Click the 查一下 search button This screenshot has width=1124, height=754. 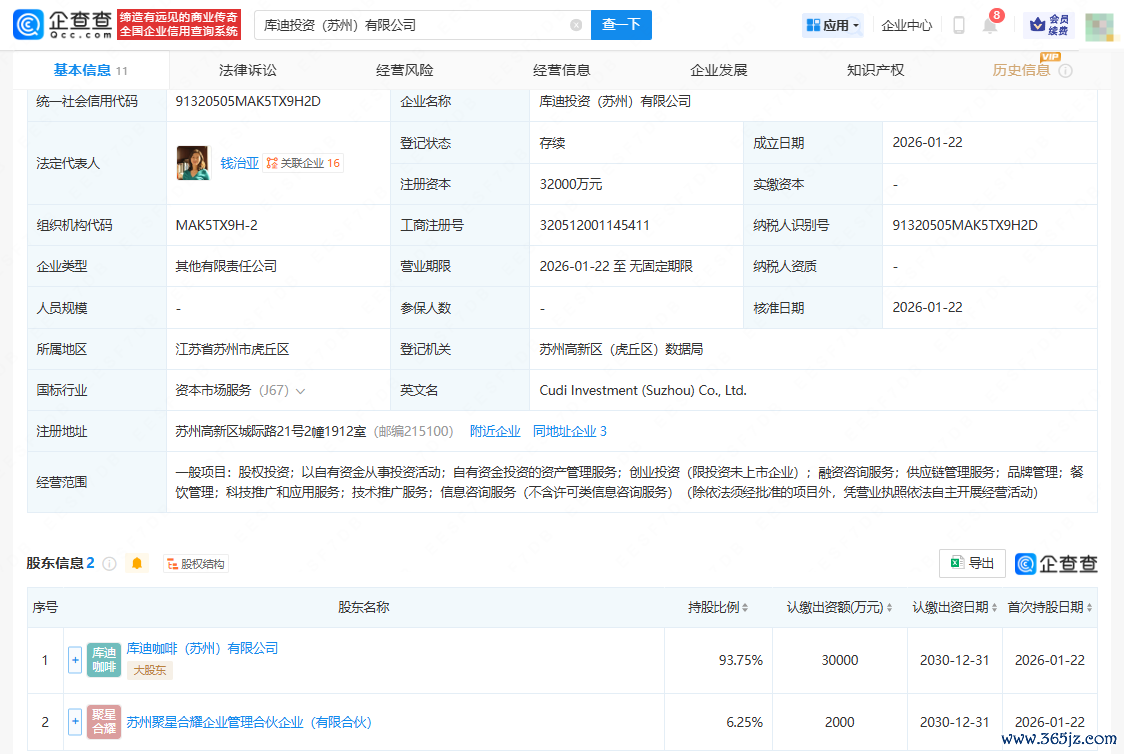click(x=621, y=25)
